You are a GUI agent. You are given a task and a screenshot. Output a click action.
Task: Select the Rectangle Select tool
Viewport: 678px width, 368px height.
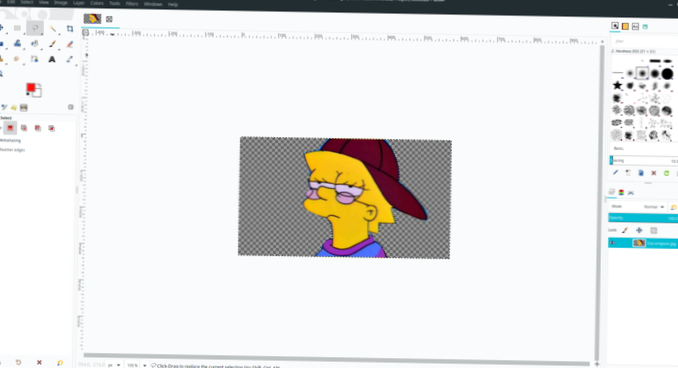pyautogui.click(x=17, y=28)
